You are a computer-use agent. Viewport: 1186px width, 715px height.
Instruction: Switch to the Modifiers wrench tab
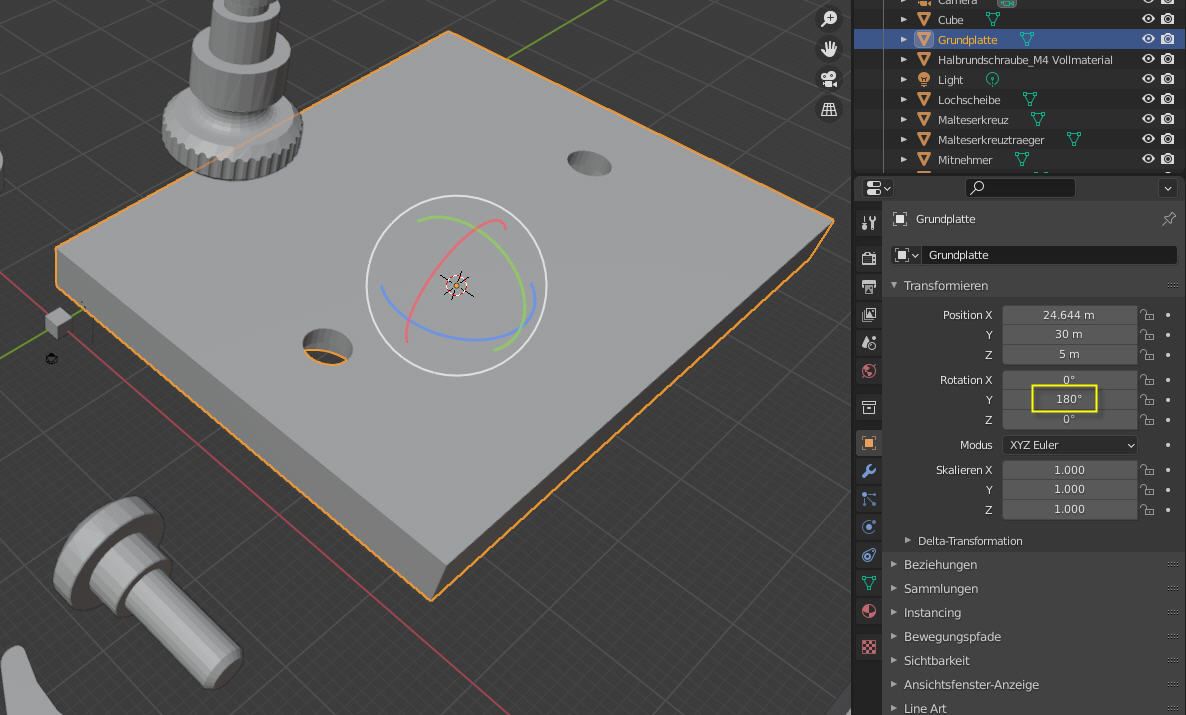[869, 471]
